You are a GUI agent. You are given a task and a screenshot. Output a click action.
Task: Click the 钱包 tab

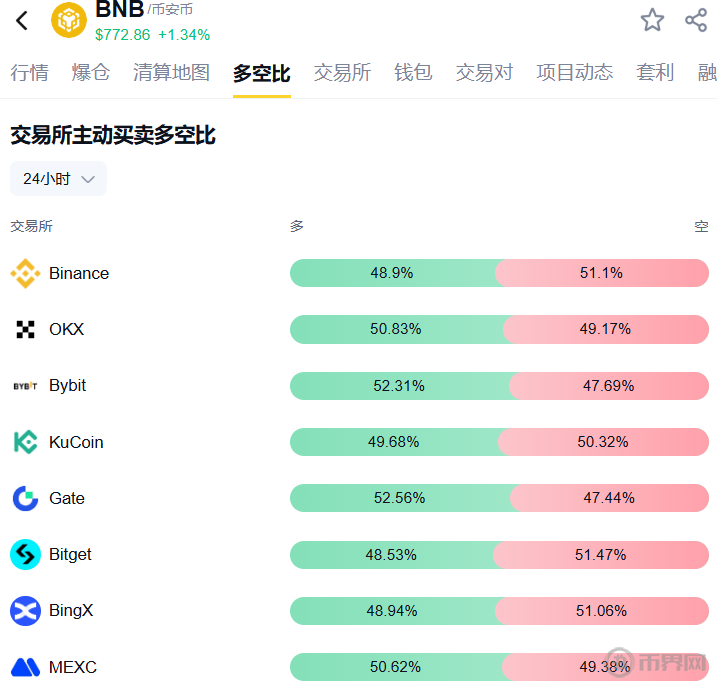pos(413,73)
